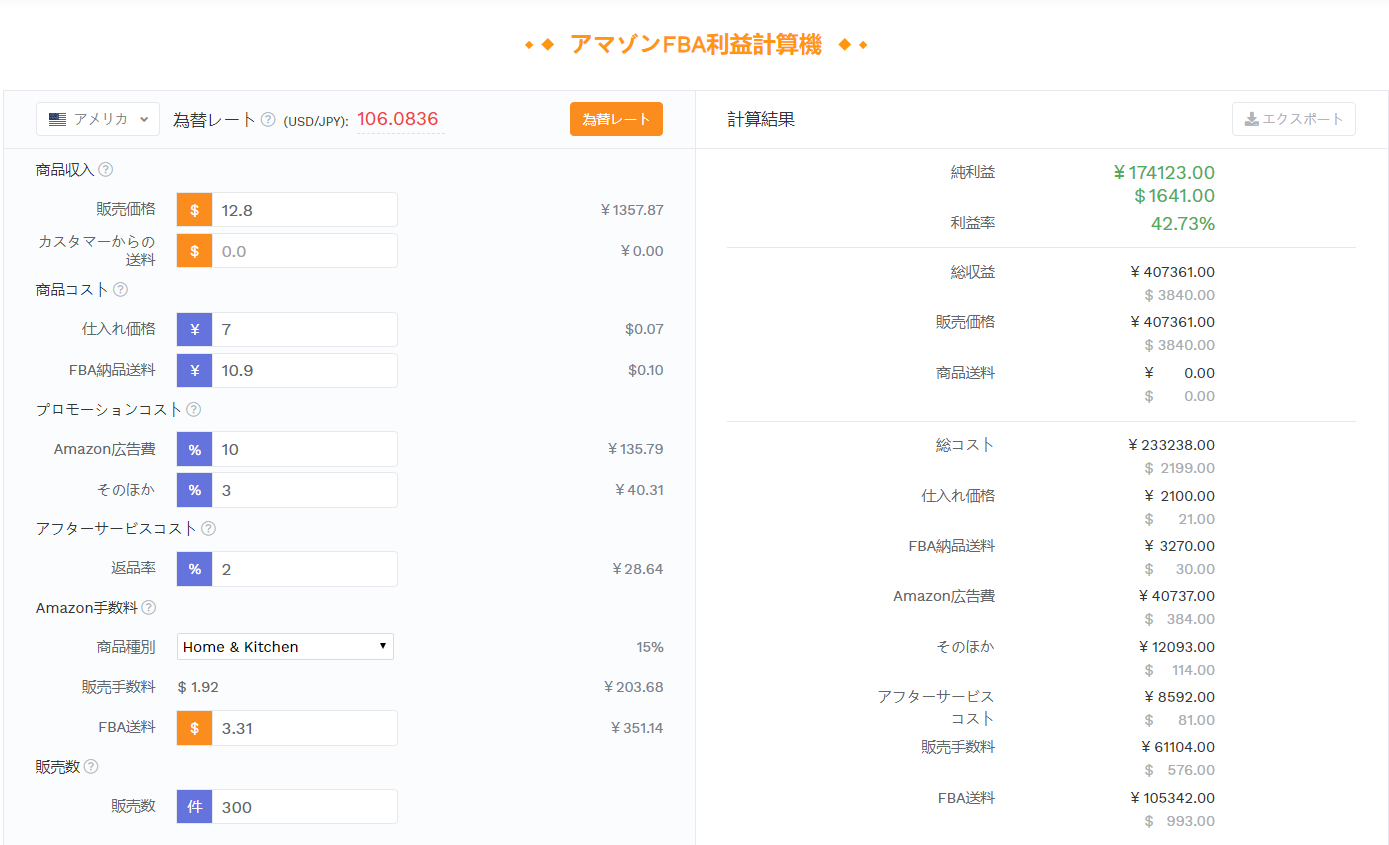This screenshot has height=845, width=1389.
Task: Click the Amazon広告費 percent input
Action: [x=304, y=449]
